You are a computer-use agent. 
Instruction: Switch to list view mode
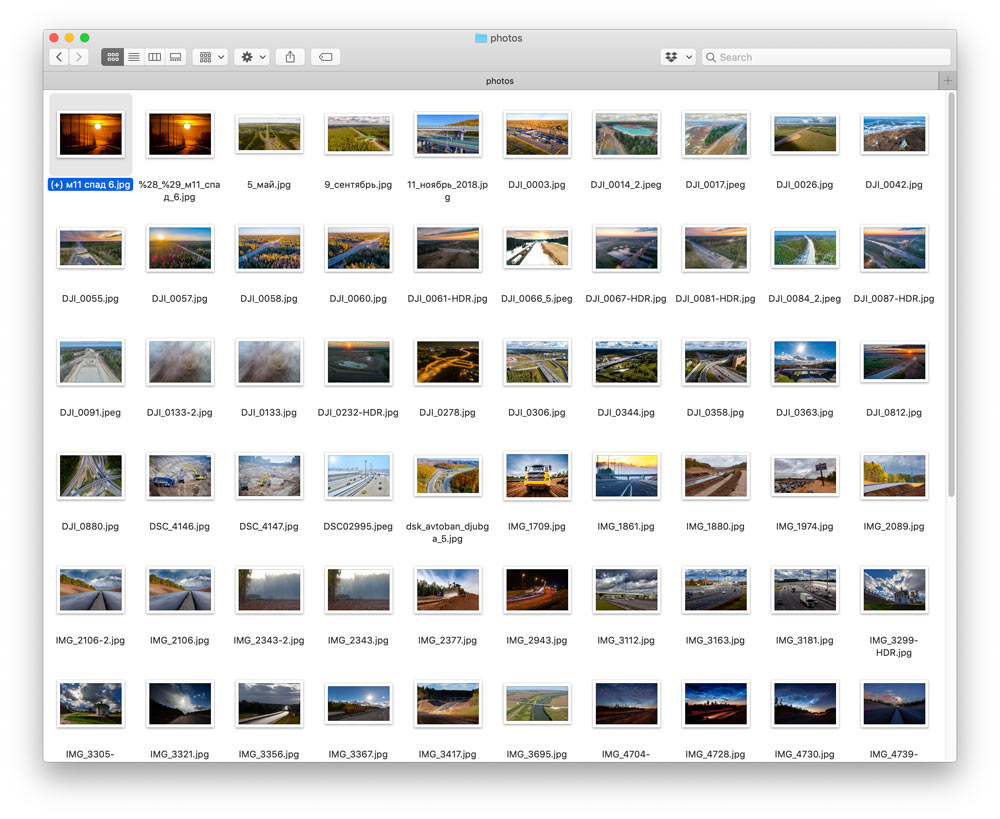coord(134,57)
